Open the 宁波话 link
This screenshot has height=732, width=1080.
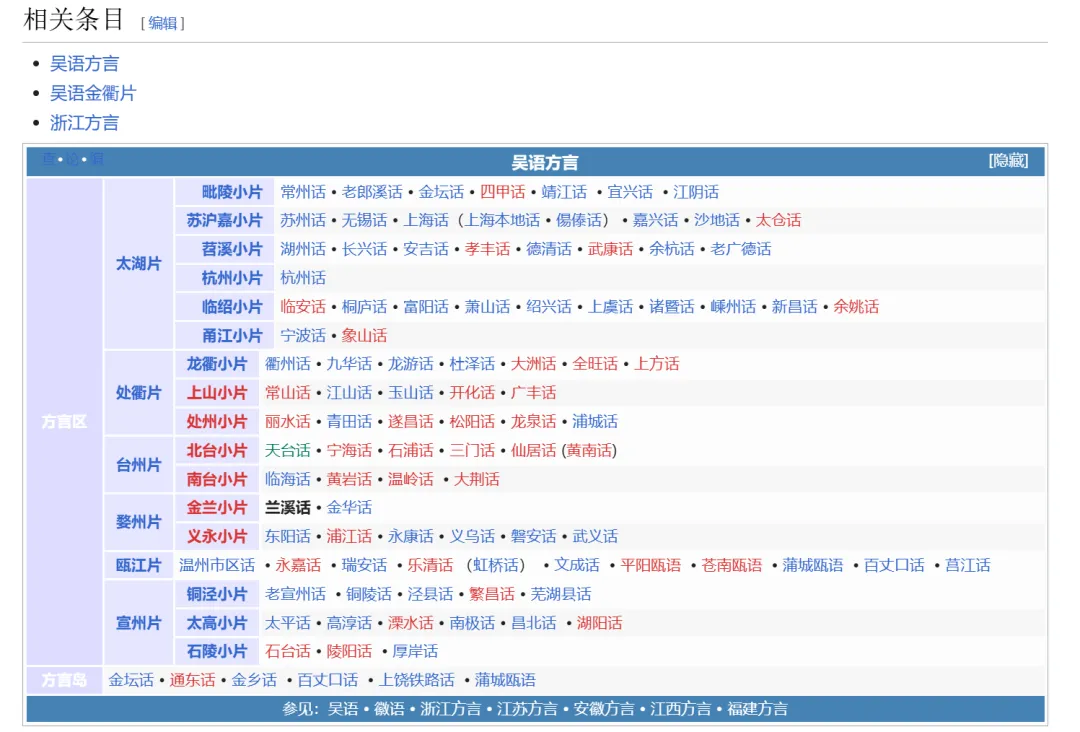click(x=303, y=336)
